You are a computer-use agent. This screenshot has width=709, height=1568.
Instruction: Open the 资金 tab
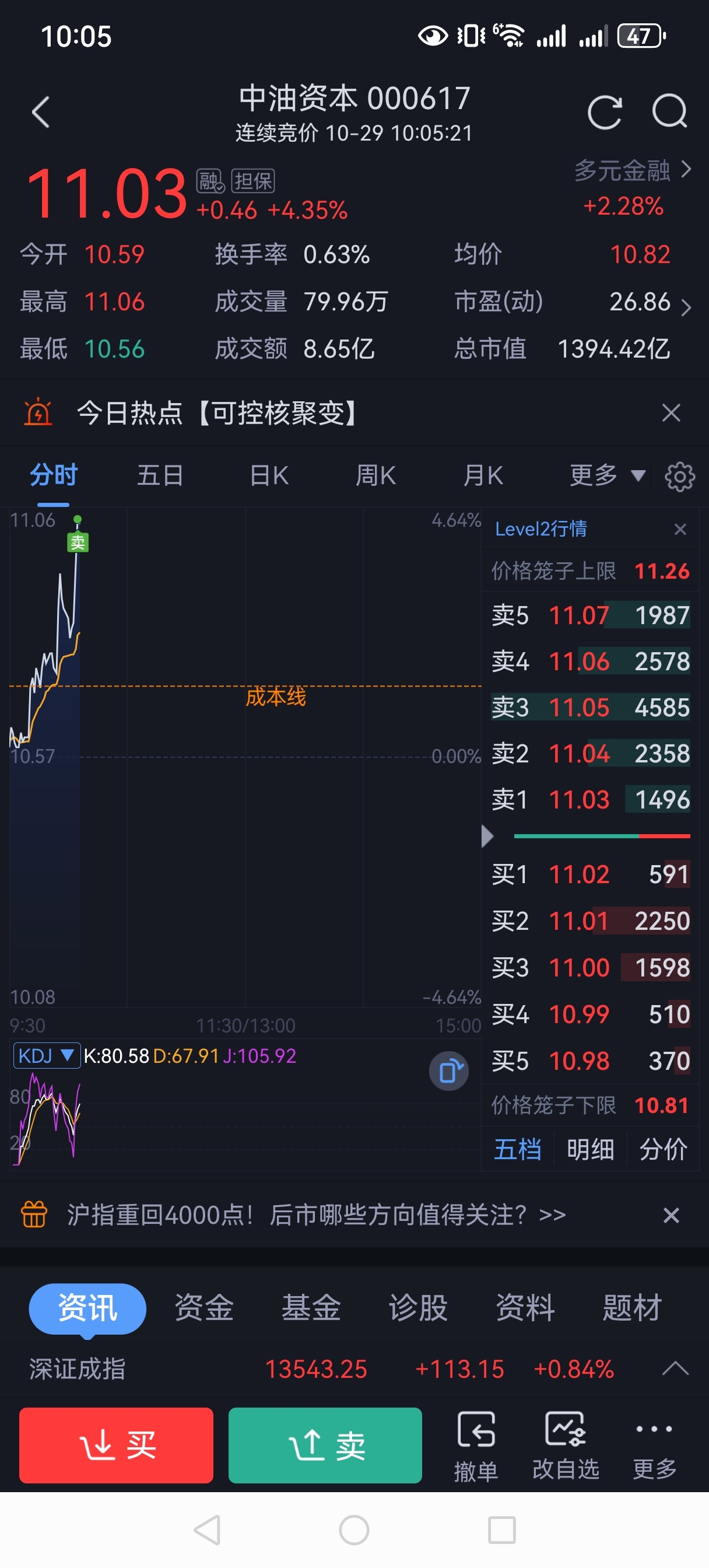pos(204,1307)
